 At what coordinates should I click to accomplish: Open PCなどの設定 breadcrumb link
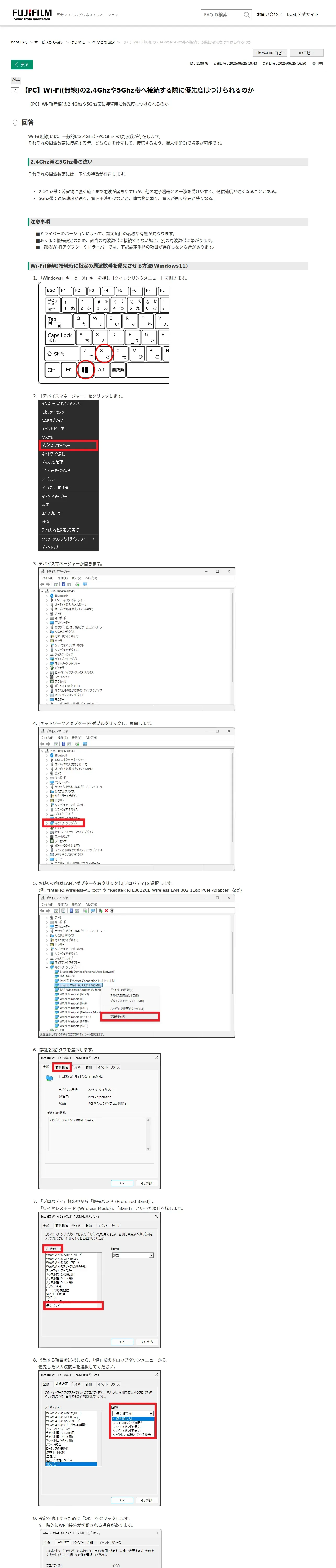(103, 42)
